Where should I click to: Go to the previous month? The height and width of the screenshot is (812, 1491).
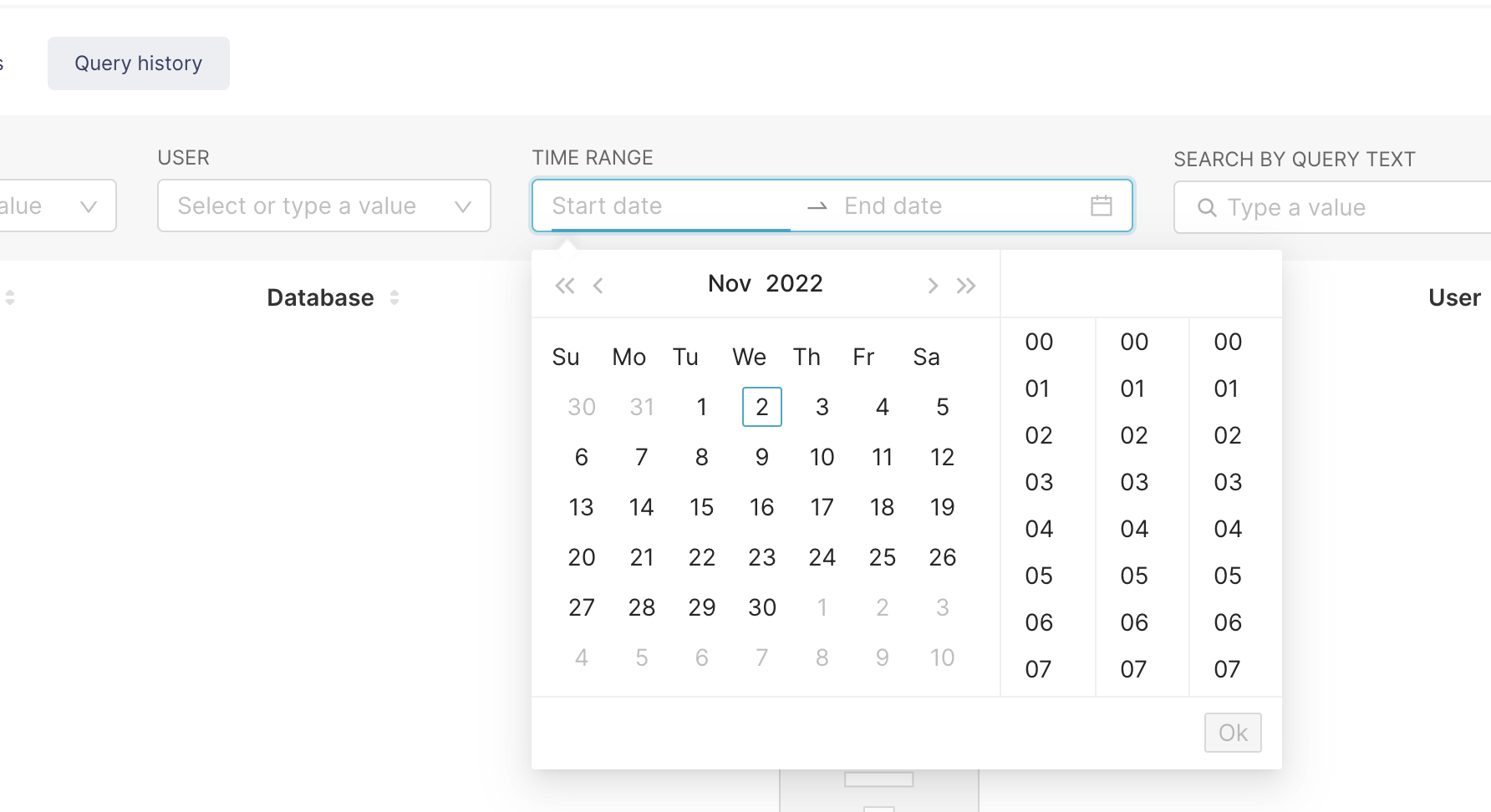(x=598, y=285)
